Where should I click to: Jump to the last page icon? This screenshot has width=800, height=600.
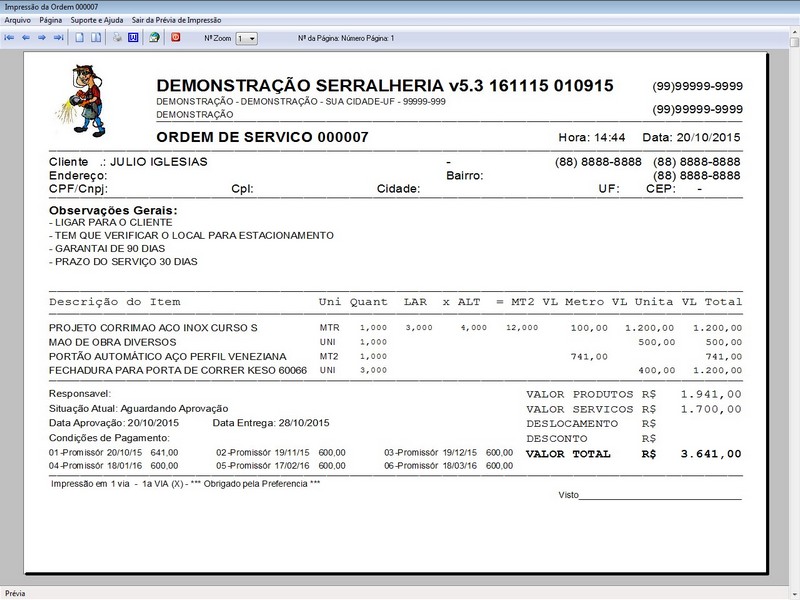point(57,37)
